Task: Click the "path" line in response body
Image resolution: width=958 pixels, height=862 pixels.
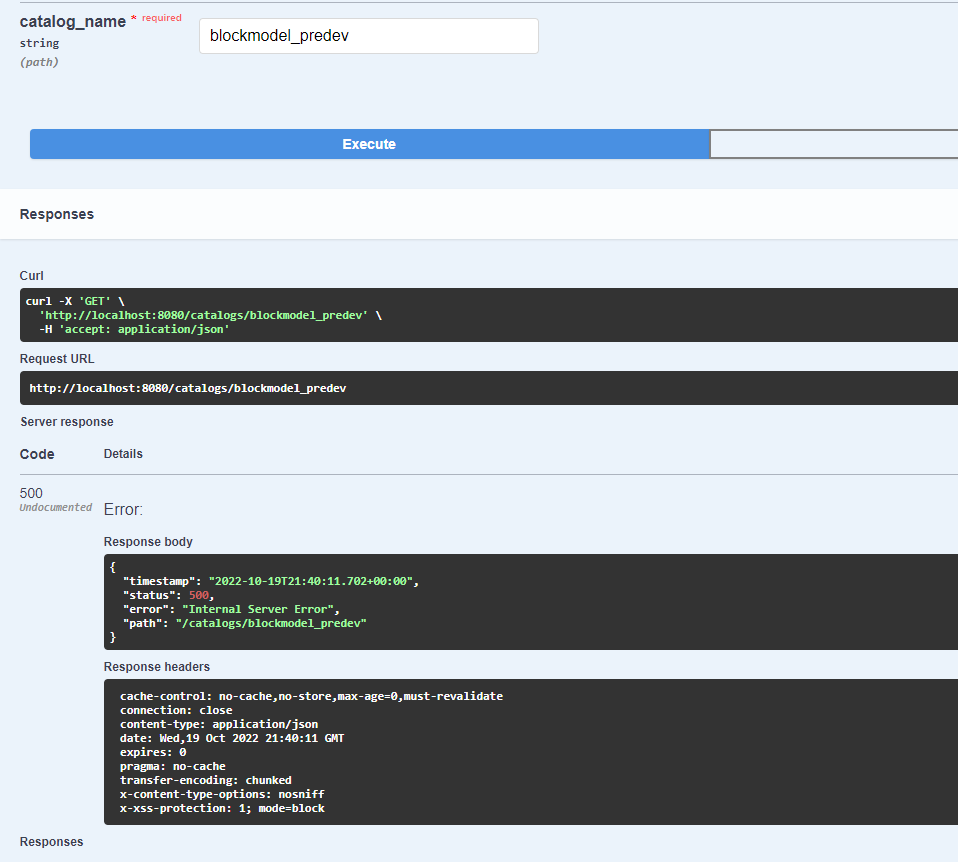Action: 244,623
